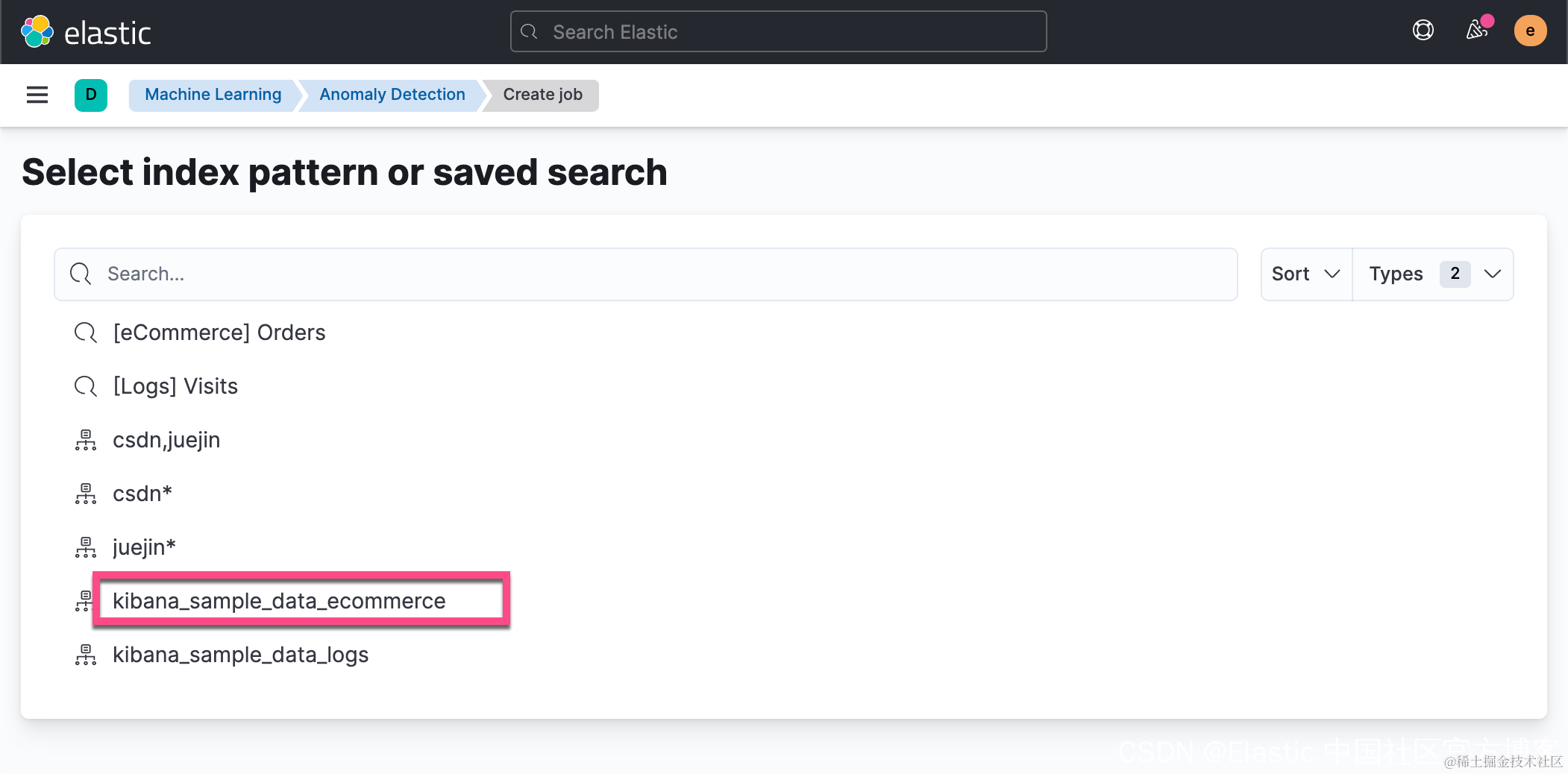The image size is (1568, 774).
Task: Select the juejin* index pattern
Action: 144,547
